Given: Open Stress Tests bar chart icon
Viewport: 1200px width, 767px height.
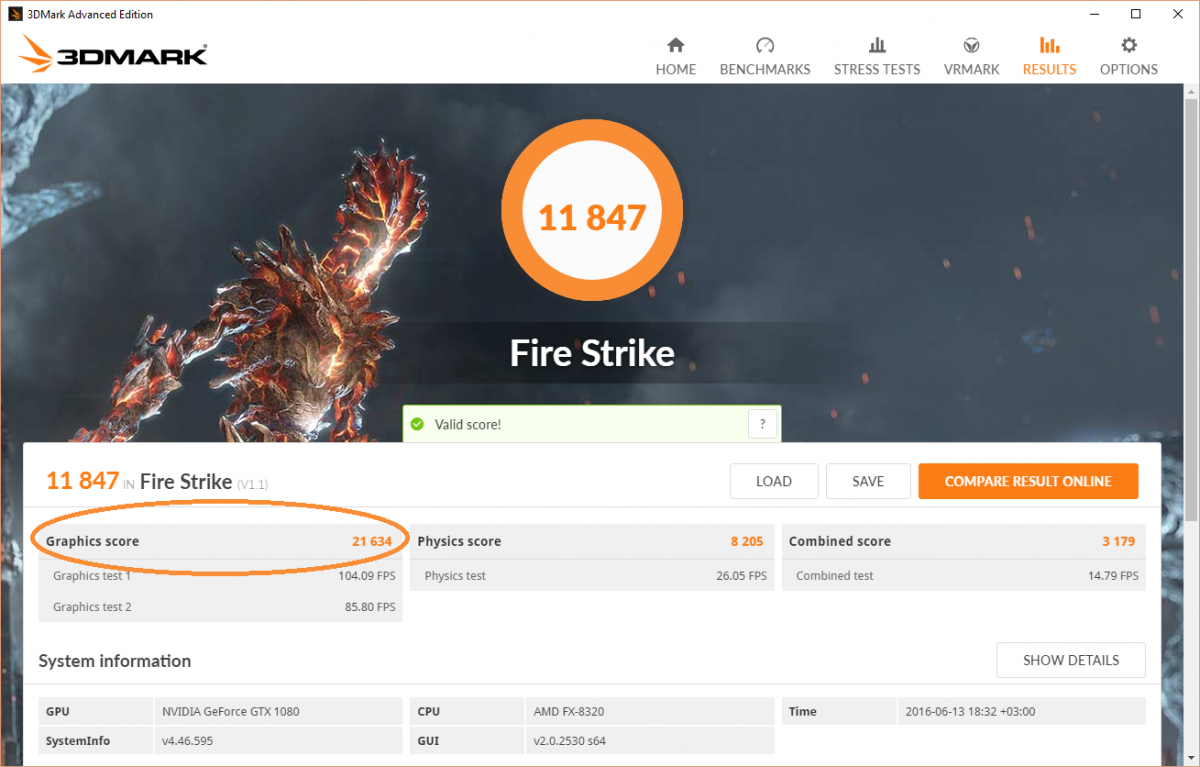Looking at the screenshot, I should [877, 45].
